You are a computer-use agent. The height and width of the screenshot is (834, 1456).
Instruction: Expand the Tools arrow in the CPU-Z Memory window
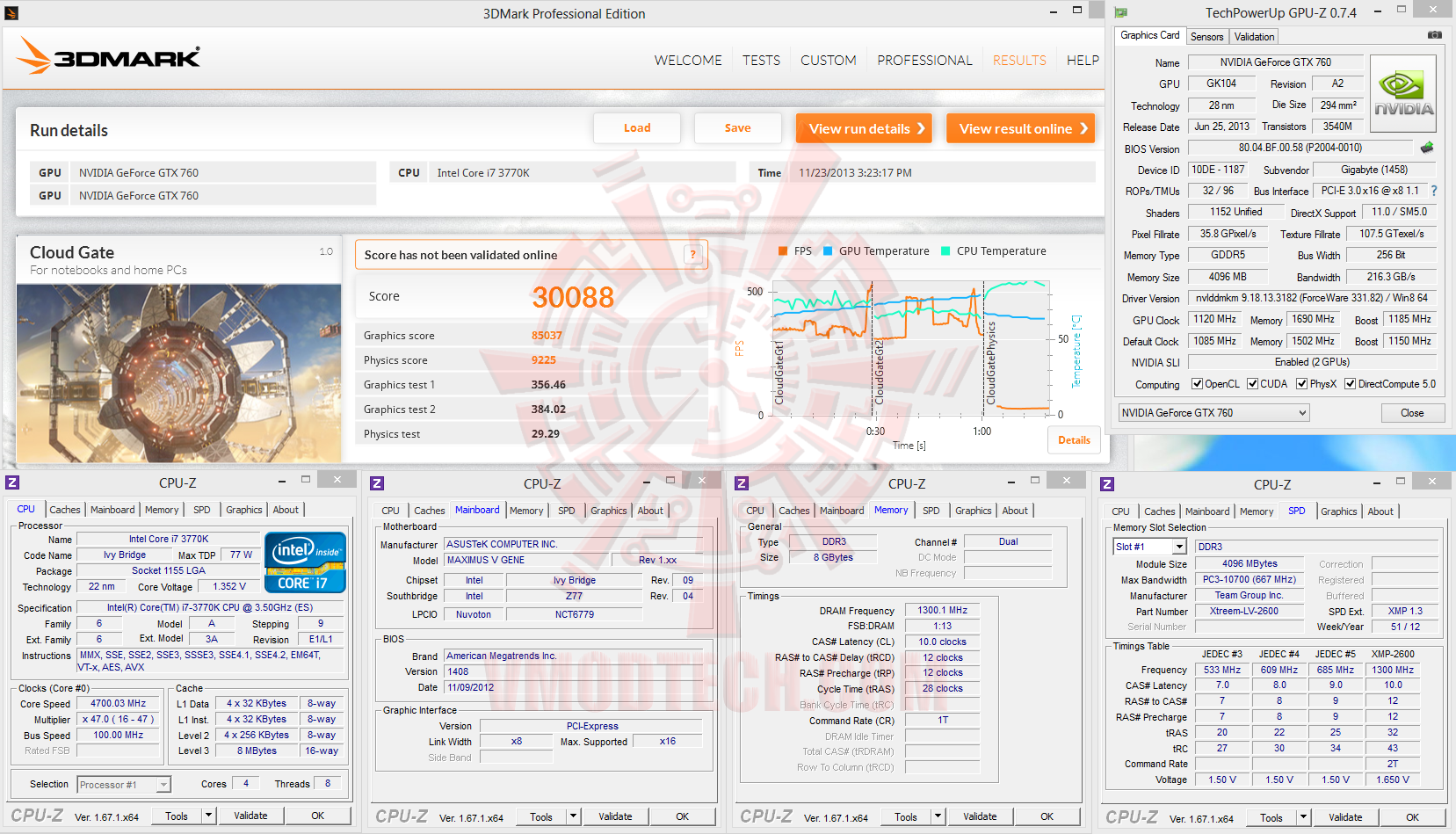click(938, 816)
